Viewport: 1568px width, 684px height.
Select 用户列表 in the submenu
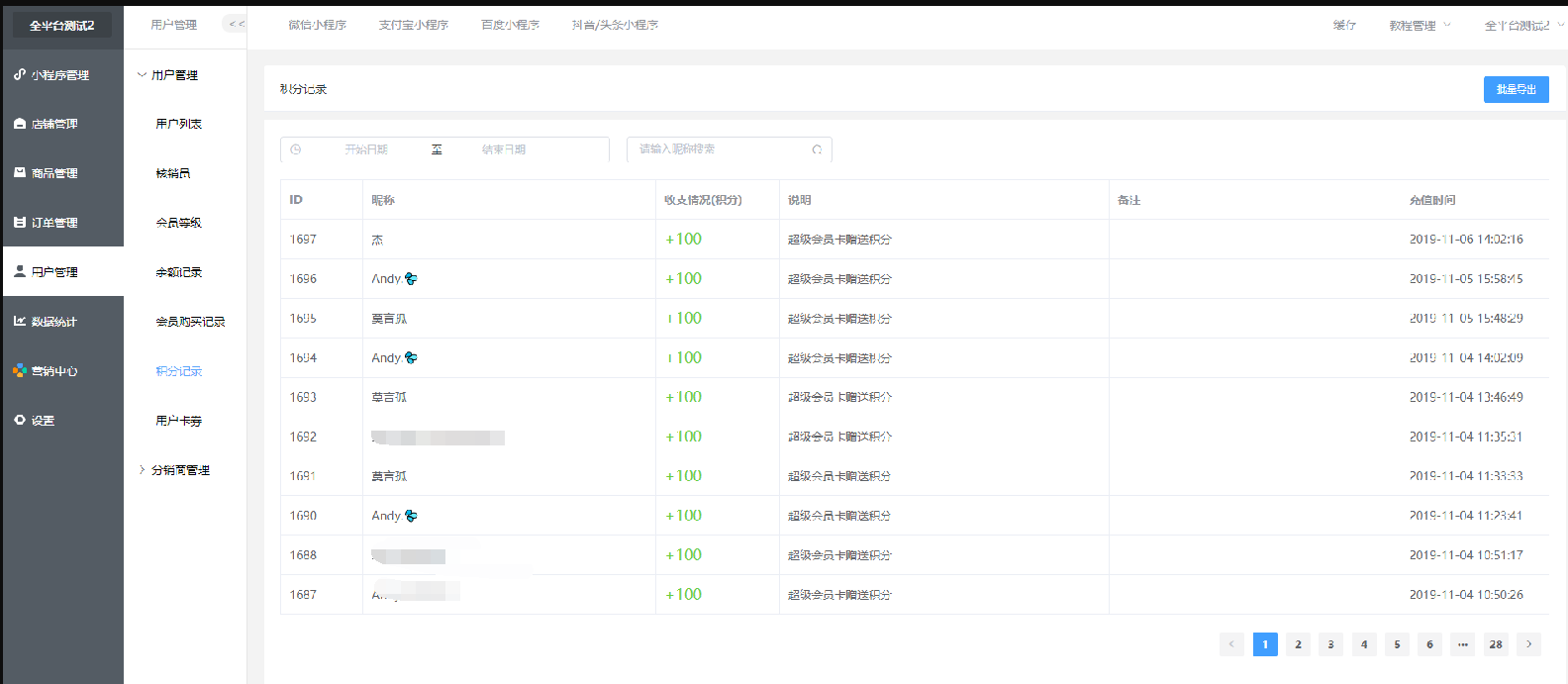click(x=179, y=124)
